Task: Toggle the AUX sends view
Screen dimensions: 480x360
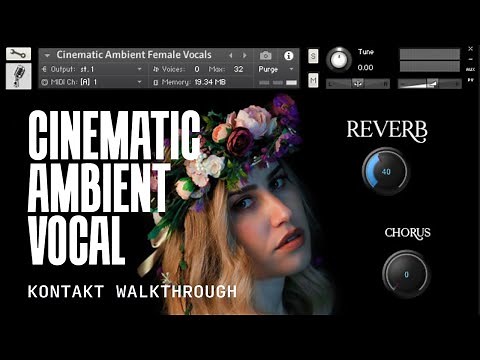Action: click(470, 70)
